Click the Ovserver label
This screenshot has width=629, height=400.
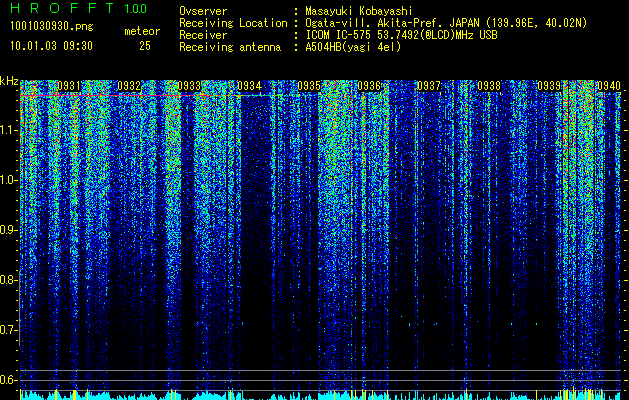click(x=203, y=11)
